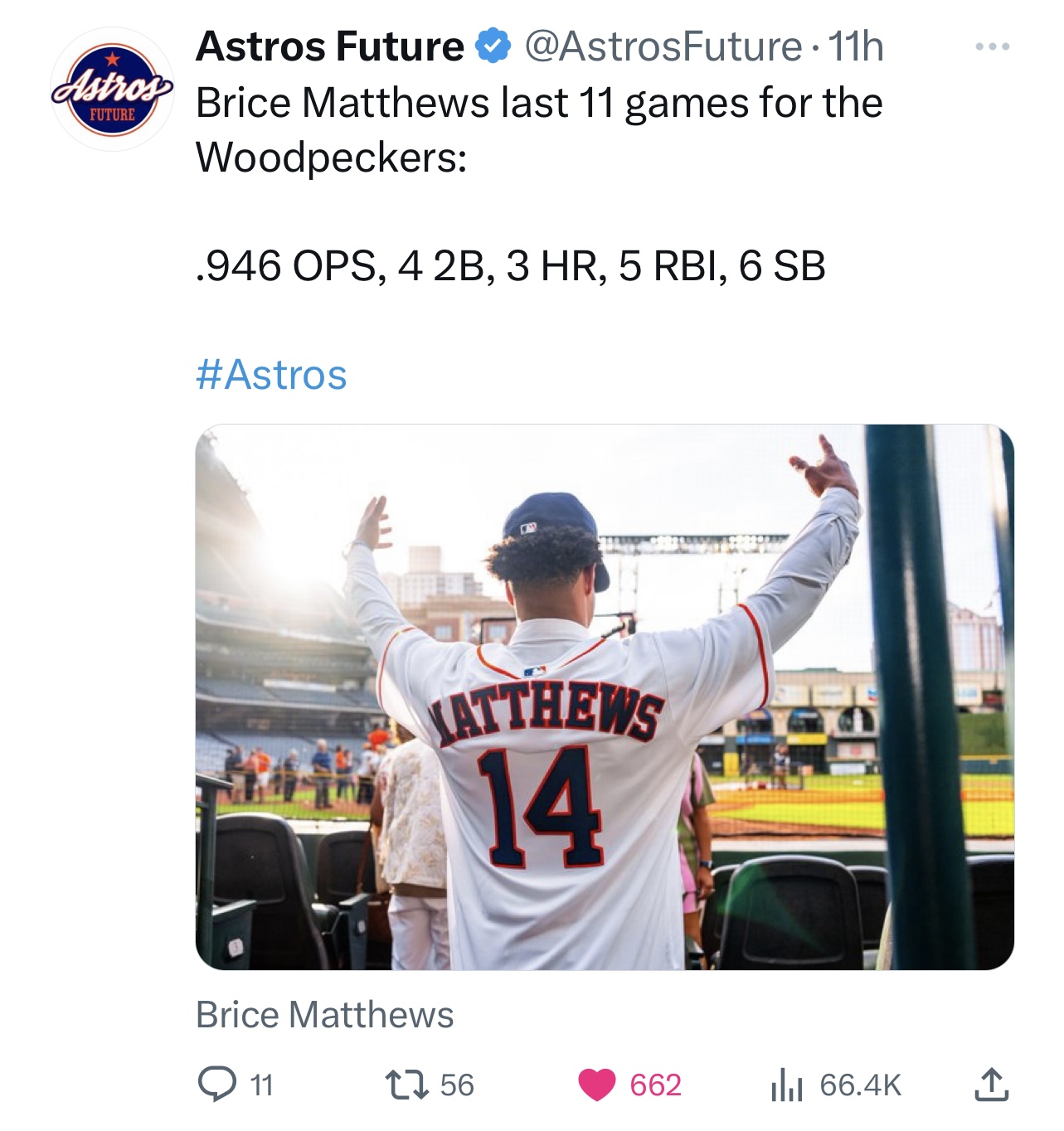The height and width of the screenshot is (1131, 1064).
Task: Open the Matthews jersey photo
Action: click(x=605, y=697)
